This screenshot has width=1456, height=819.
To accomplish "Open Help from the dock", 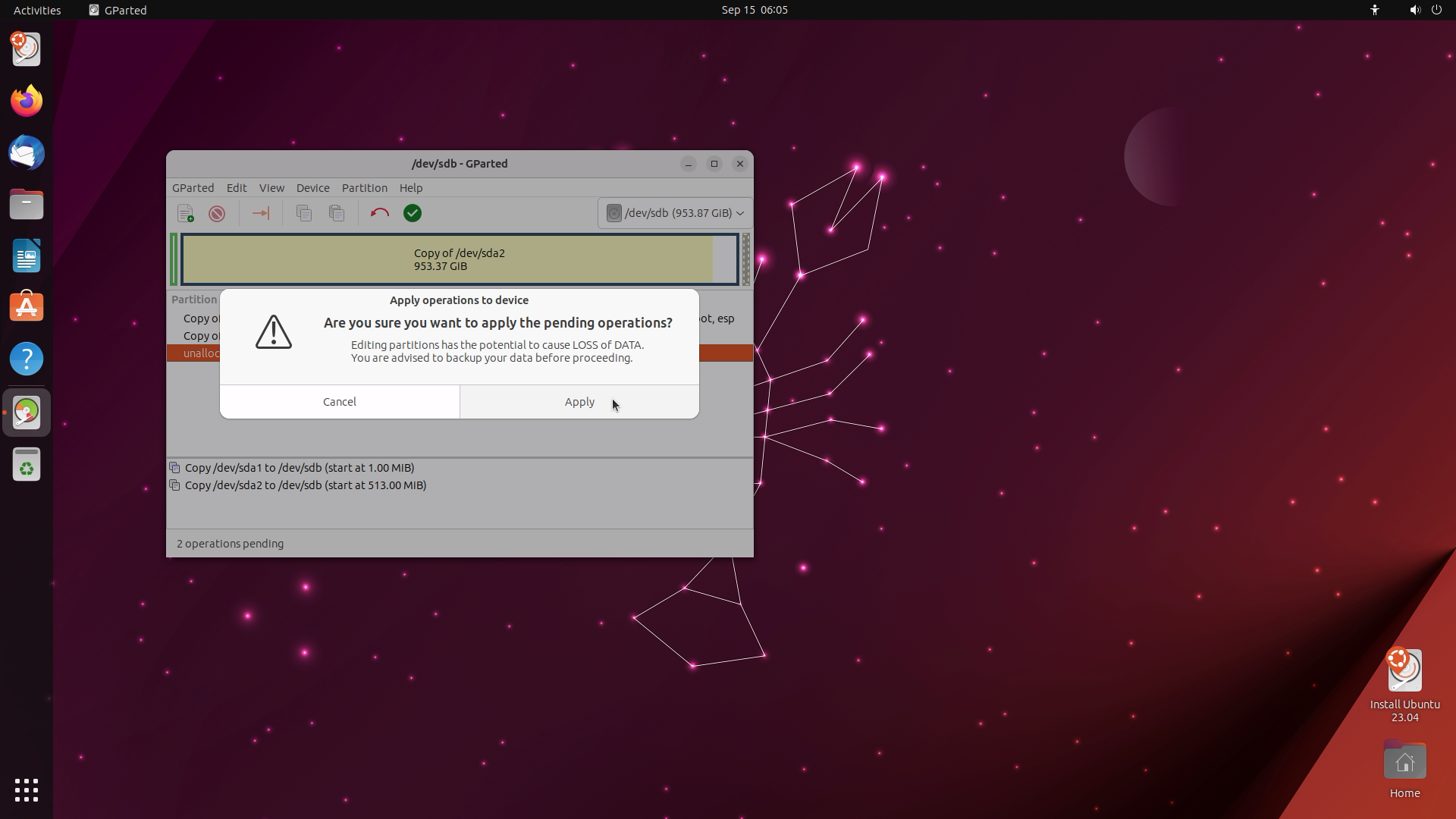I will 27,359.
